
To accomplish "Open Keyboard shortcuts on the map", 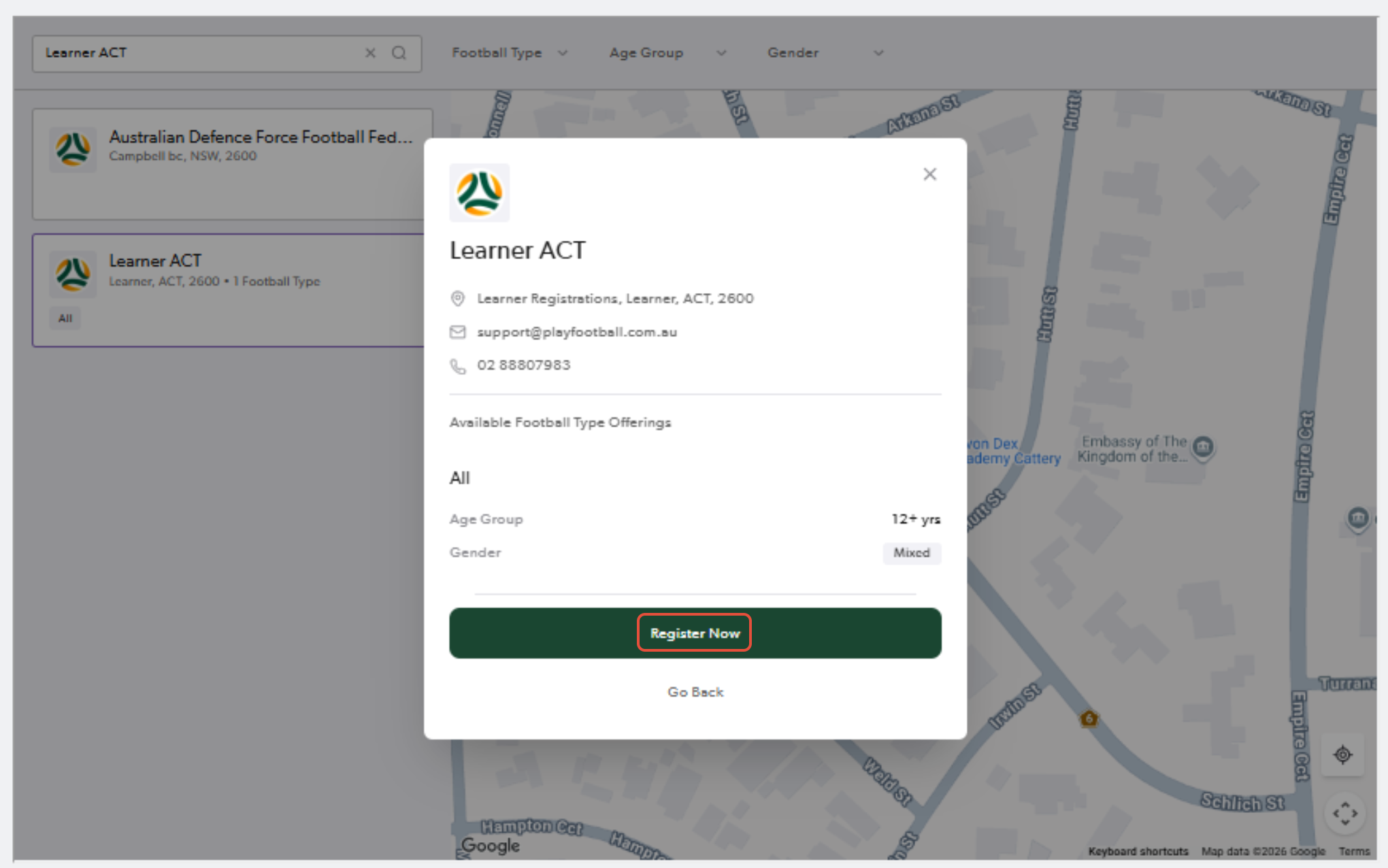I will click(1138, 851).
